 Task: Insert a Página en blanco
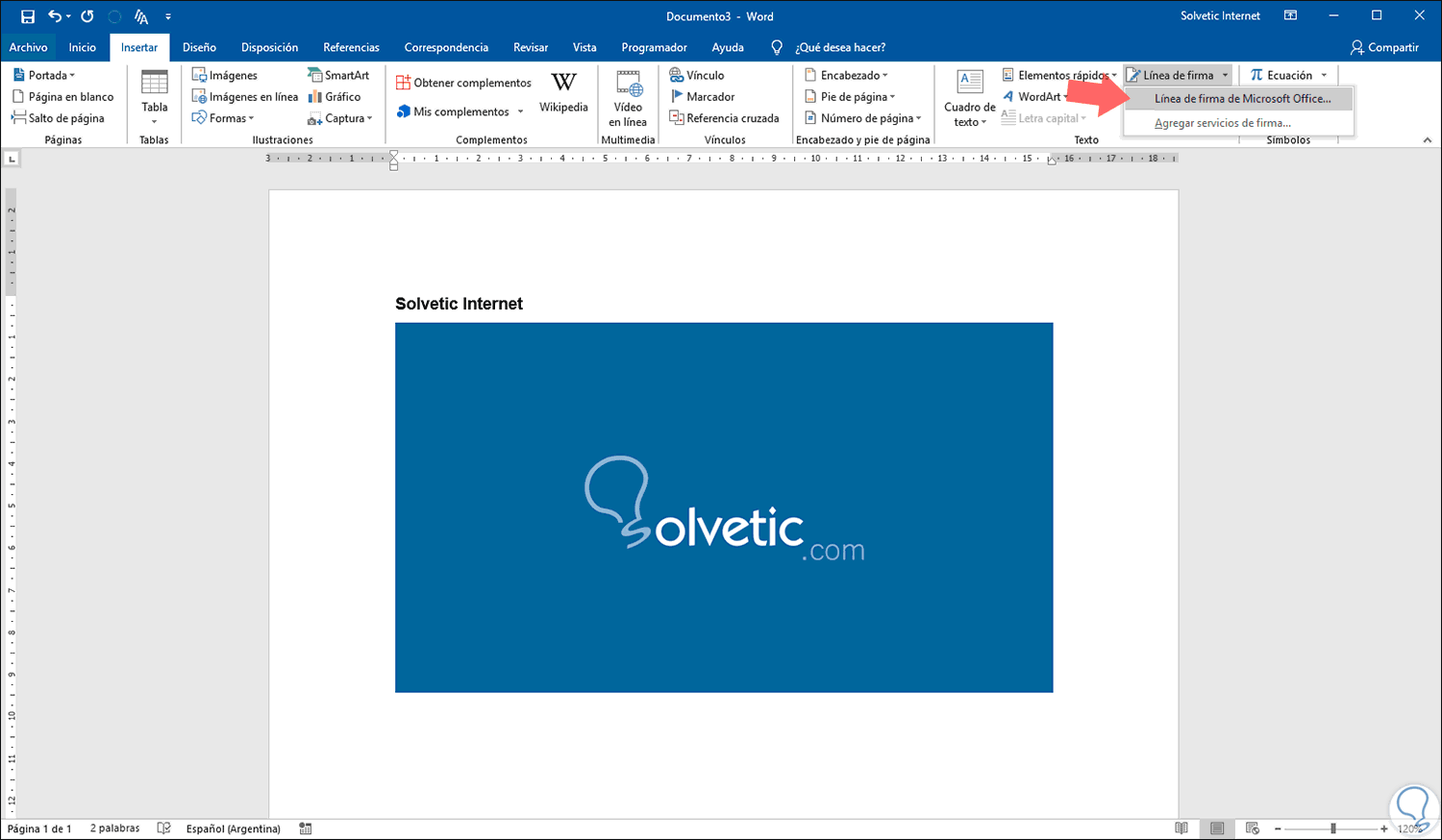click(62, 96)
